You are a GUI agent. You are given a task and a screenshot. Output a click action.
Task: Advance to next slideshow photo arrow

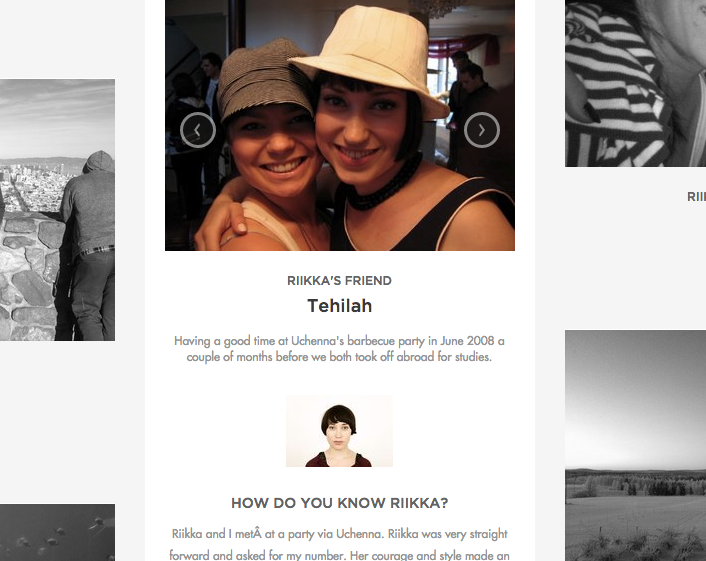click(x=482, y=130)
